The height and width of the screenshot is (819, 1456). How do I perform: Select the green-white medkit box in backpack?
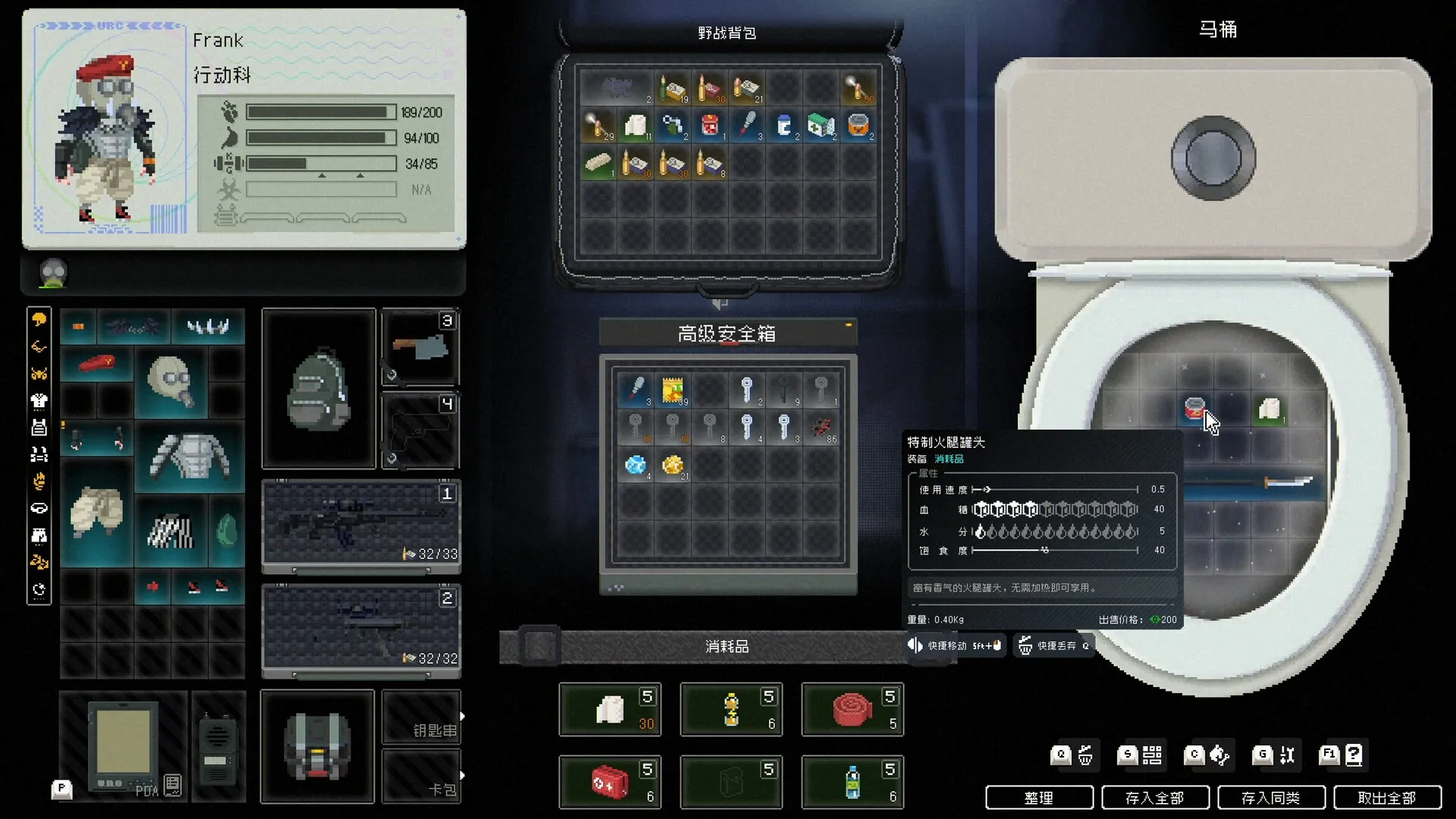(x=821, y=125)
